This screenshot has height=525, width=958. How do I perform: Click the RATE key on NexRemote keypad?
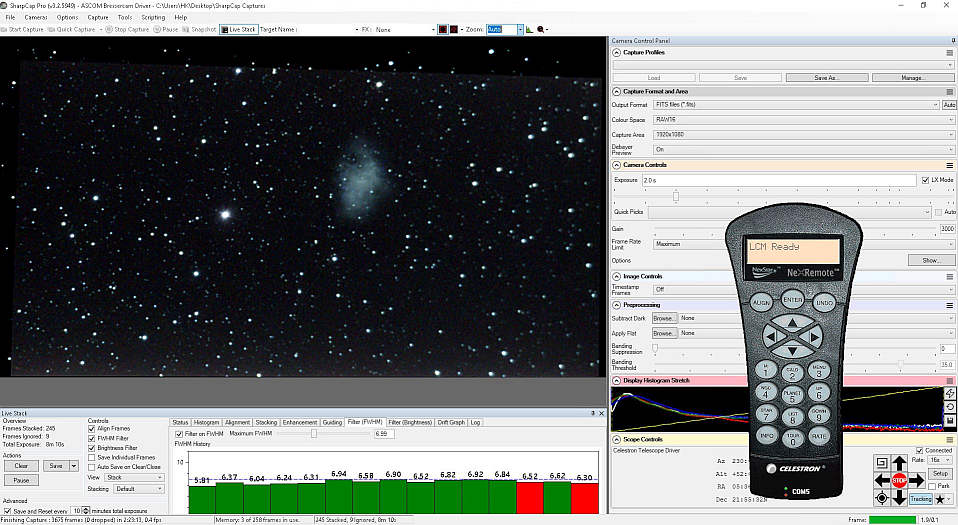(819, 436)
